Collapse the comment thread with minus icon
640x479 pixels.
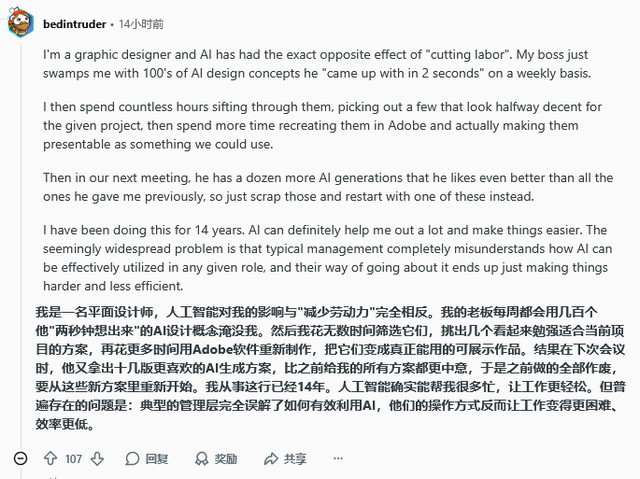point(20,458)
